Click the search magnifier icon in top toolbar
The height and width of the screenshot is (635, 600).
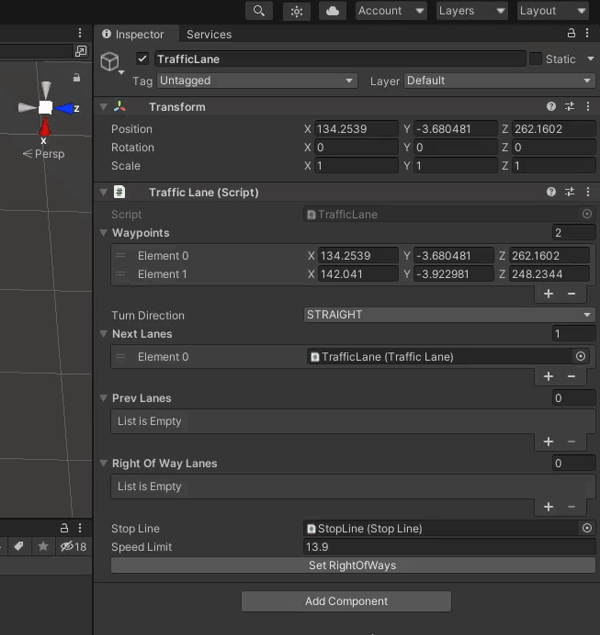click(x=259, y=11)
